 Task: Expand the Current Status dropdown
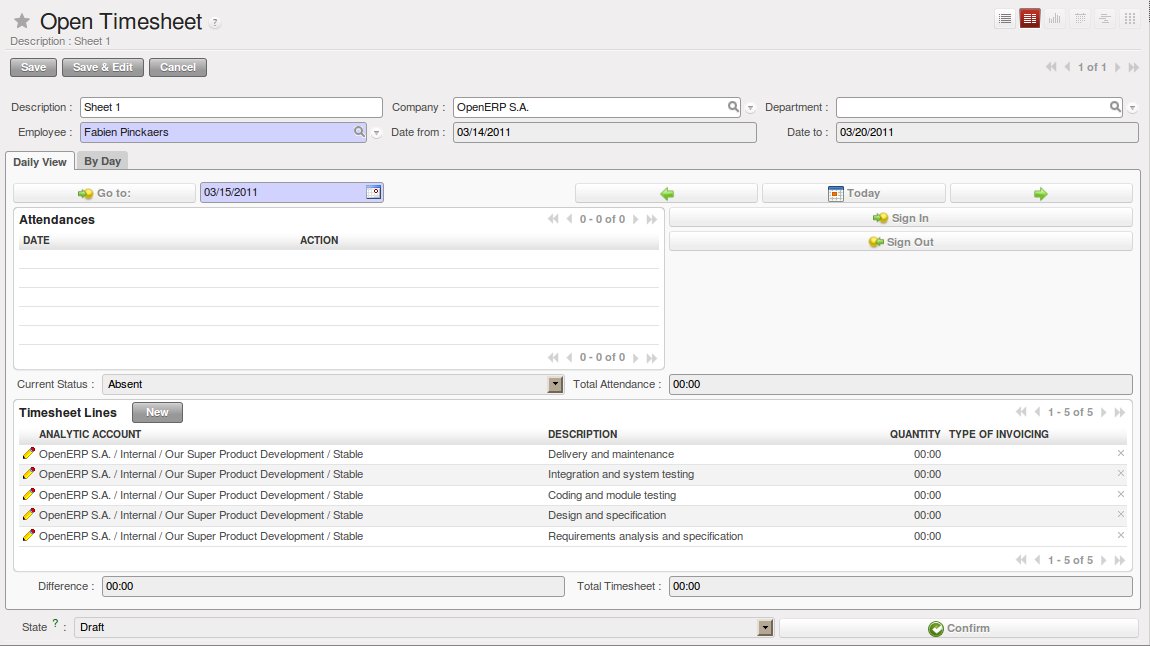point(556,384)
